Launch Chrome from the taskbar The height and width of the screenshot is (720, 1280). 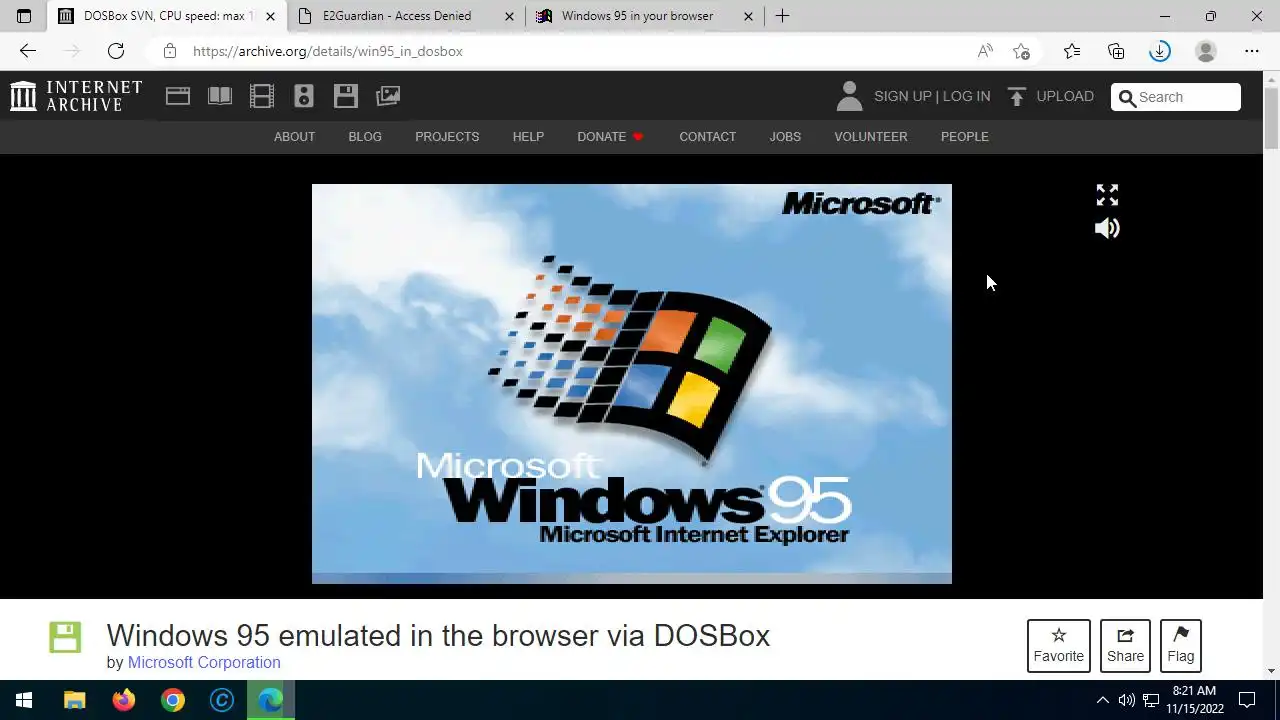[x=173, y=700]
